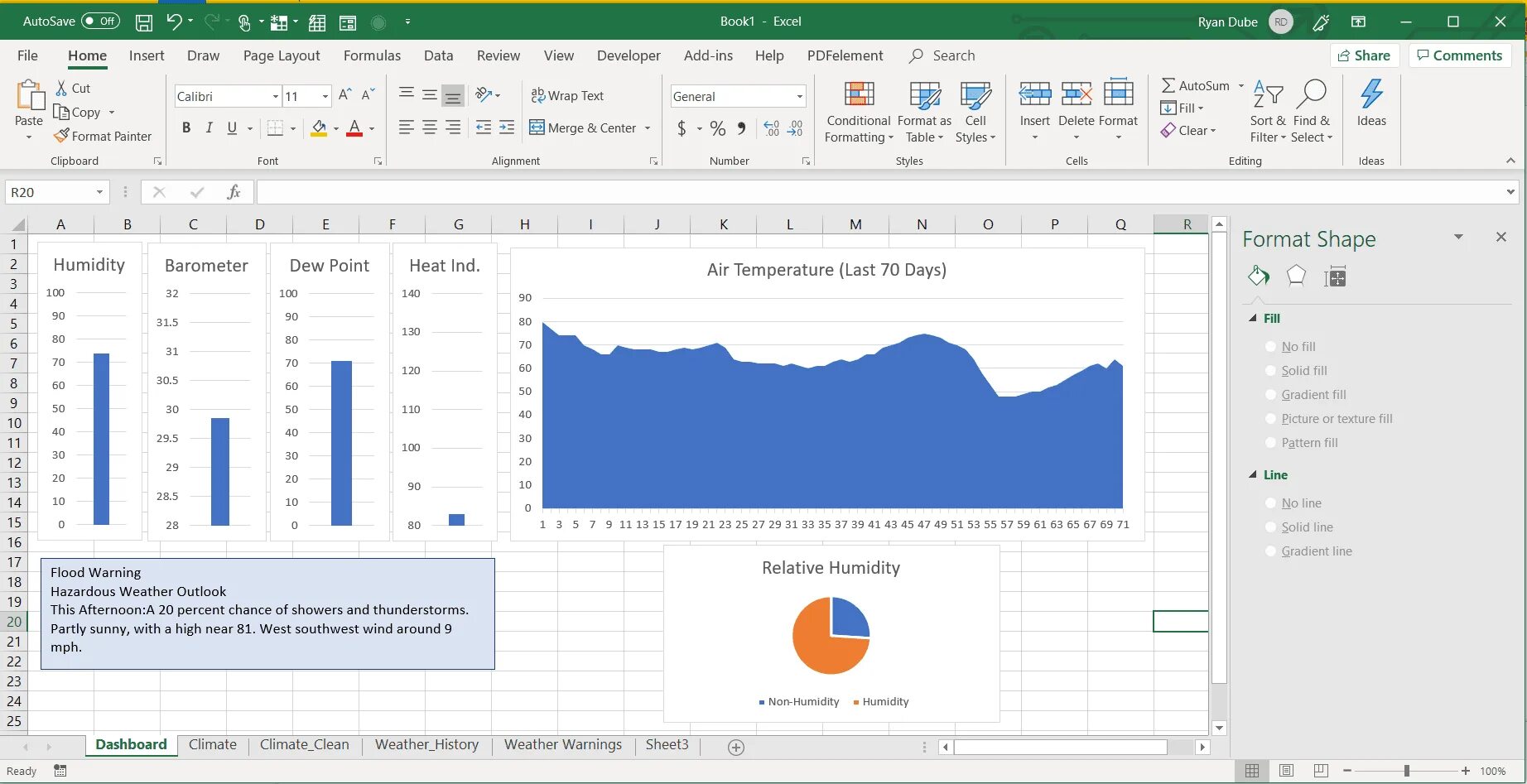Click Percent Style icon
1527x784 pixels.
717,128
